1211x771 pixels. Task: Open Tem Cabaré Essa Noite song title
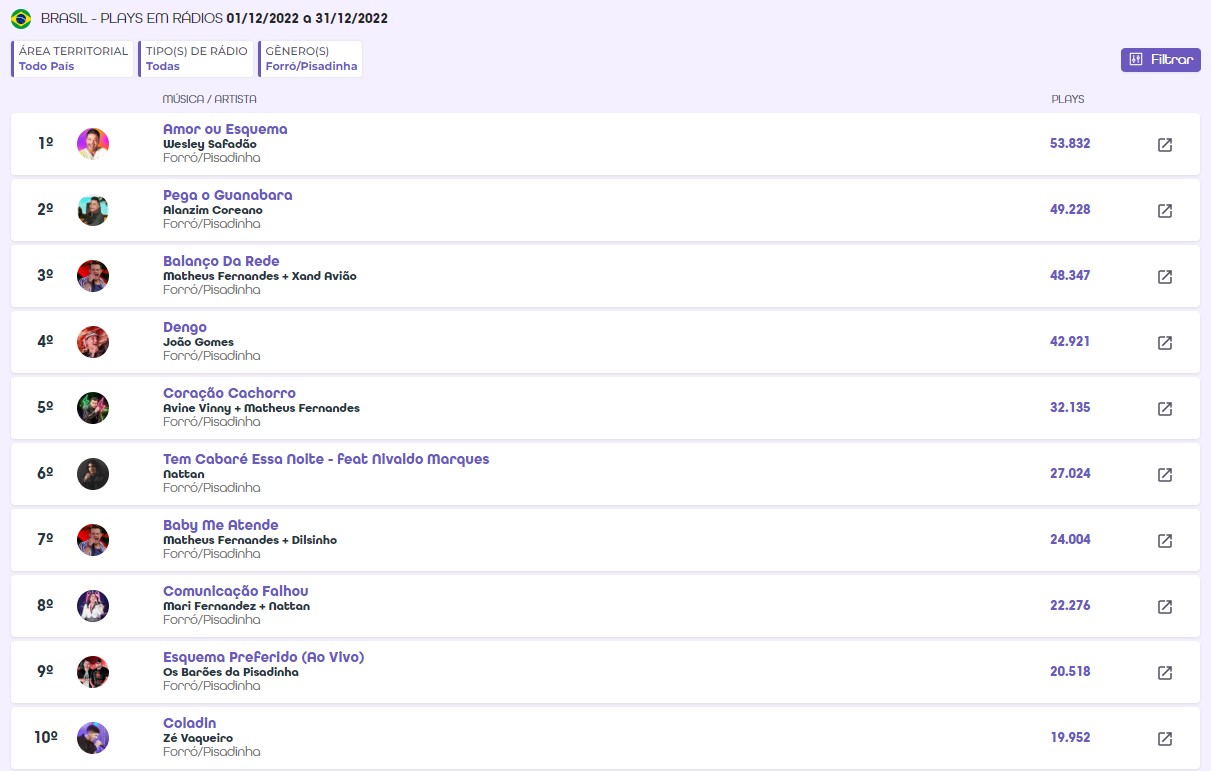[x=326, y=459]
